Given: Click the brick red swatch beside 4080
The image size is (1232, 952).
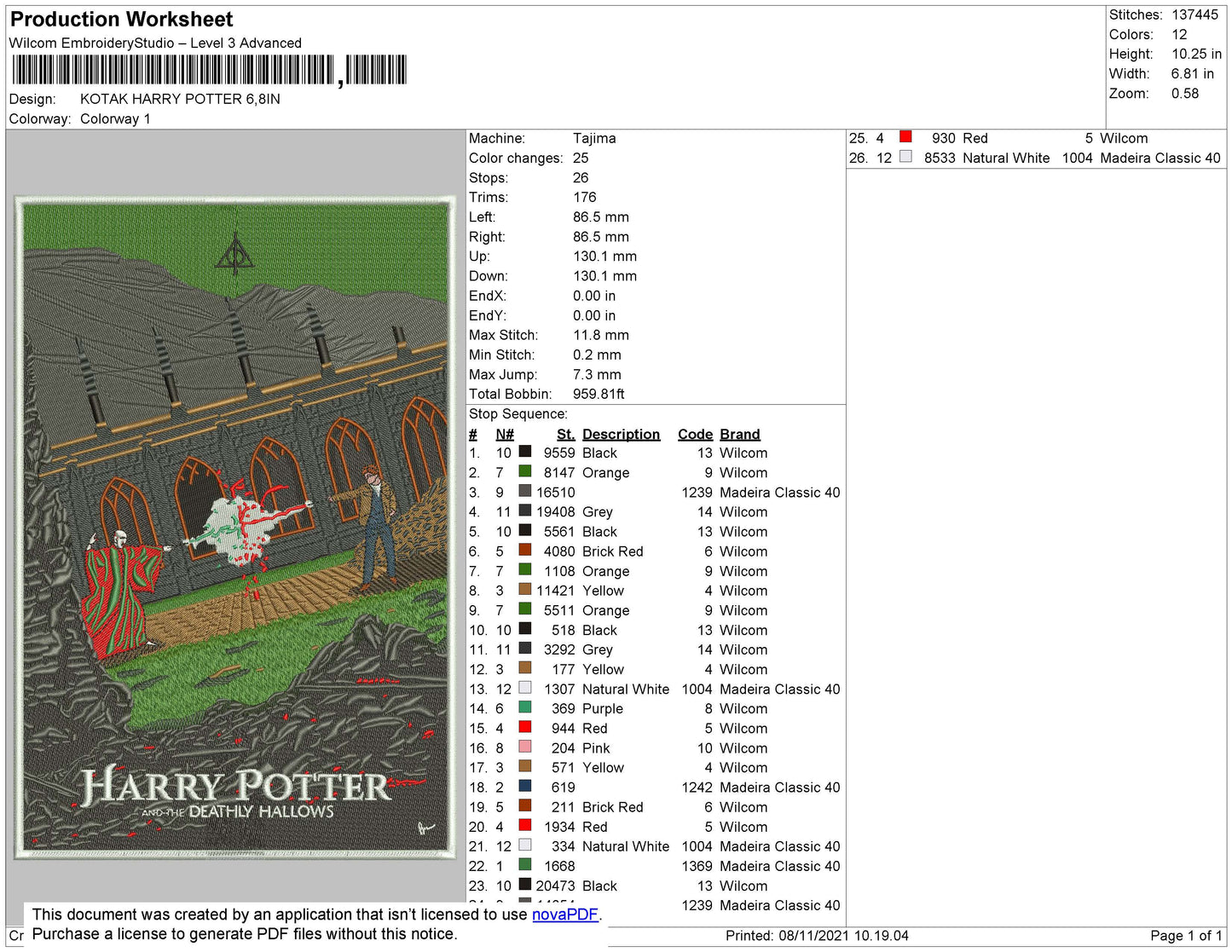Looking at the screenshot, I should [x=525, y=550].
